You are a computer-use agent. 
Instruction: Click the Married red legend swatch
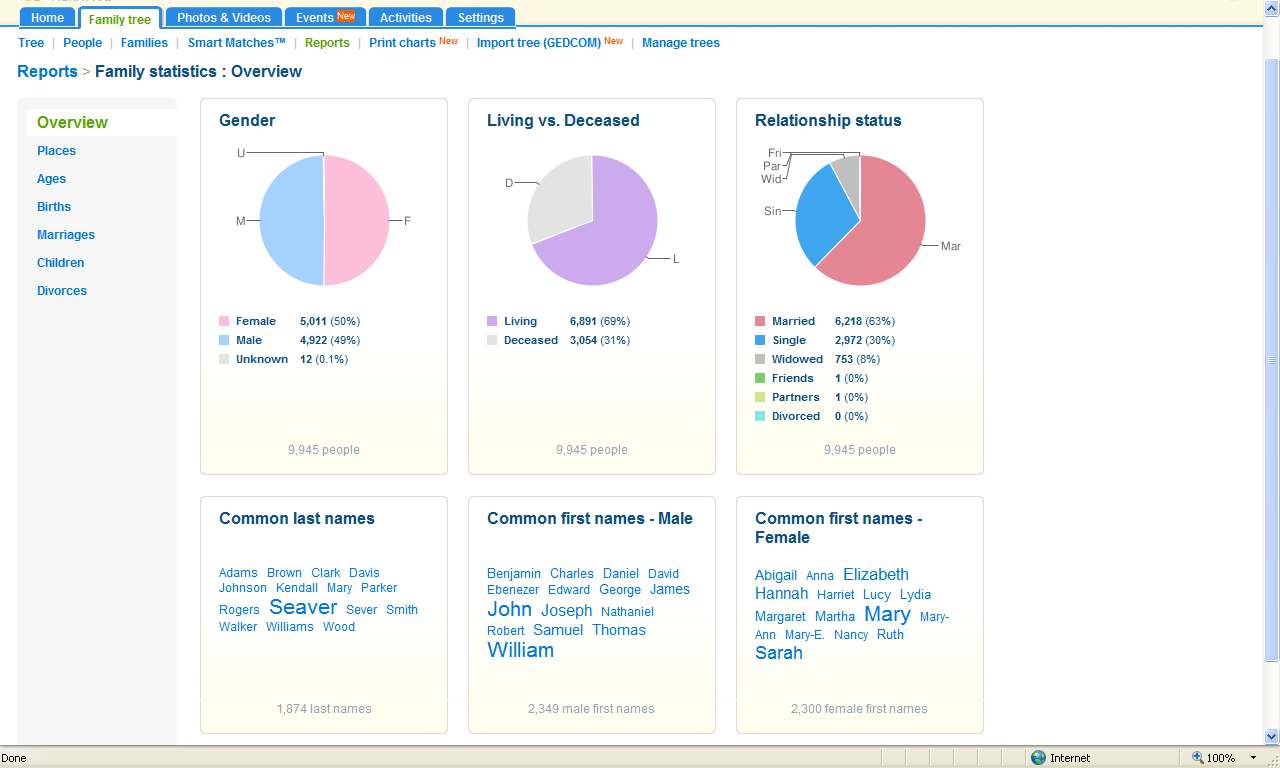click(x=760, y=322)
